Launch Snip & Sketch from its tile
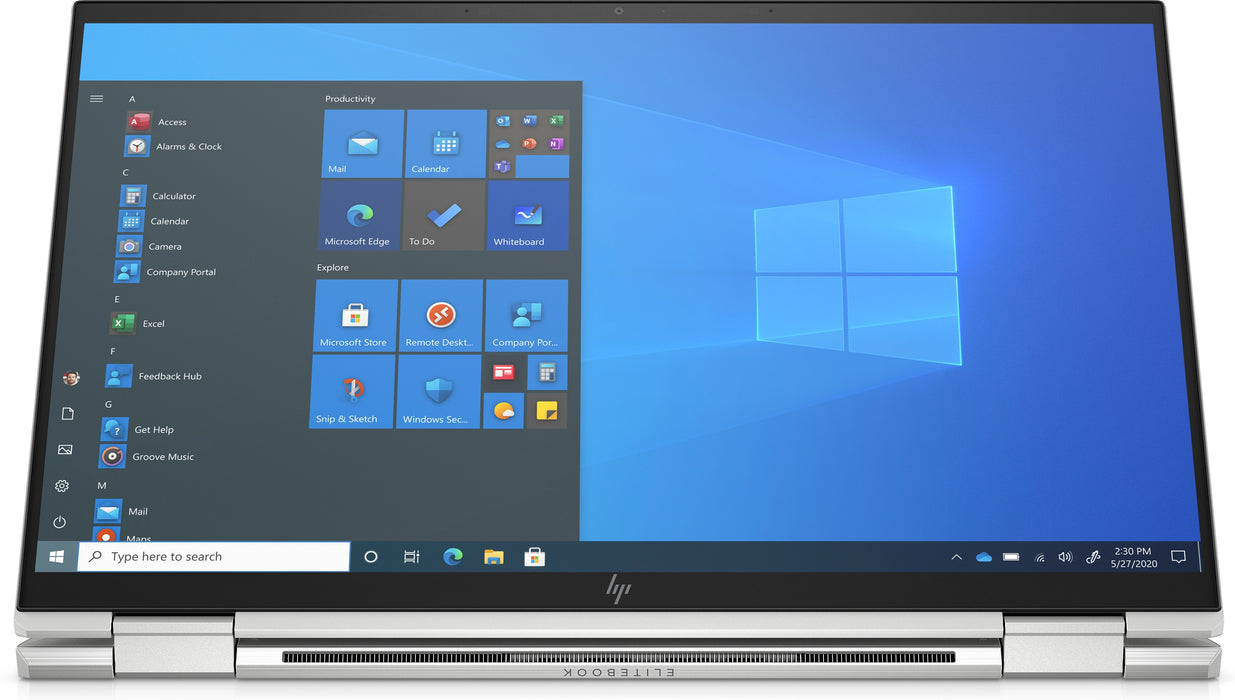 [351, 391]
